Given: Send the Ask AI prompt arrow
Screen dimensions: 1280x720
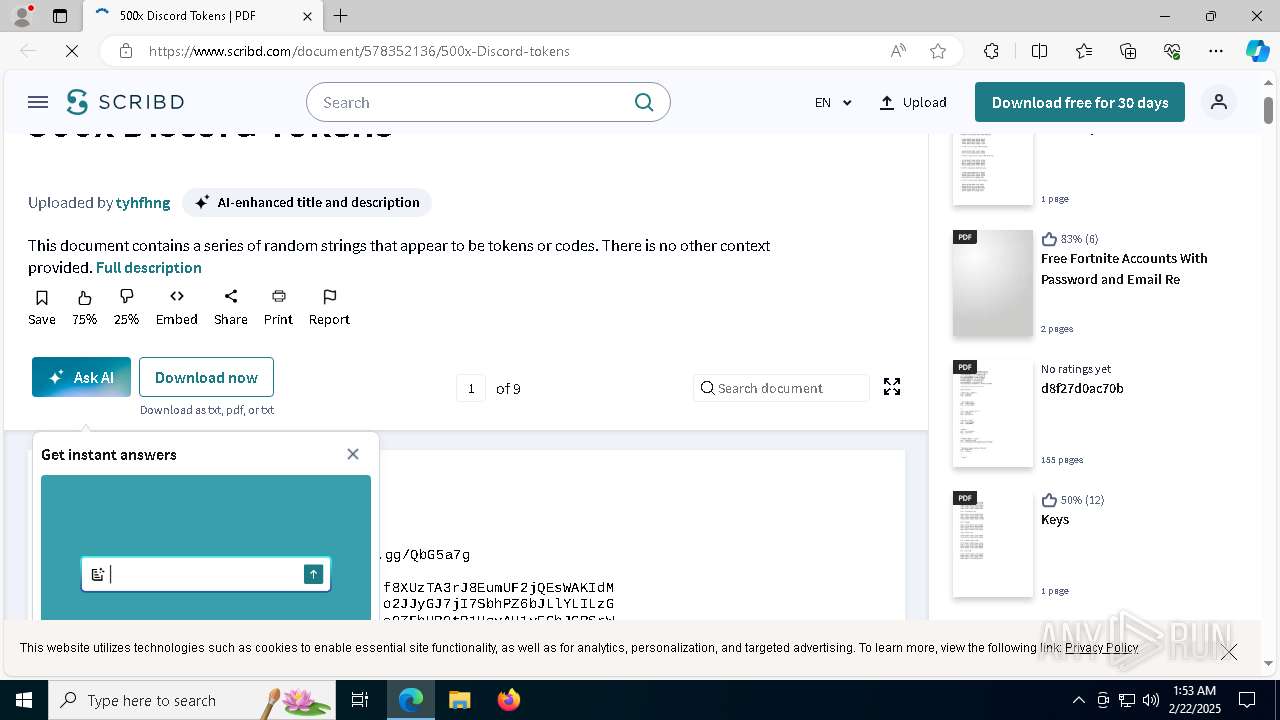Looking at the screenshot, I should coord(314,574).
